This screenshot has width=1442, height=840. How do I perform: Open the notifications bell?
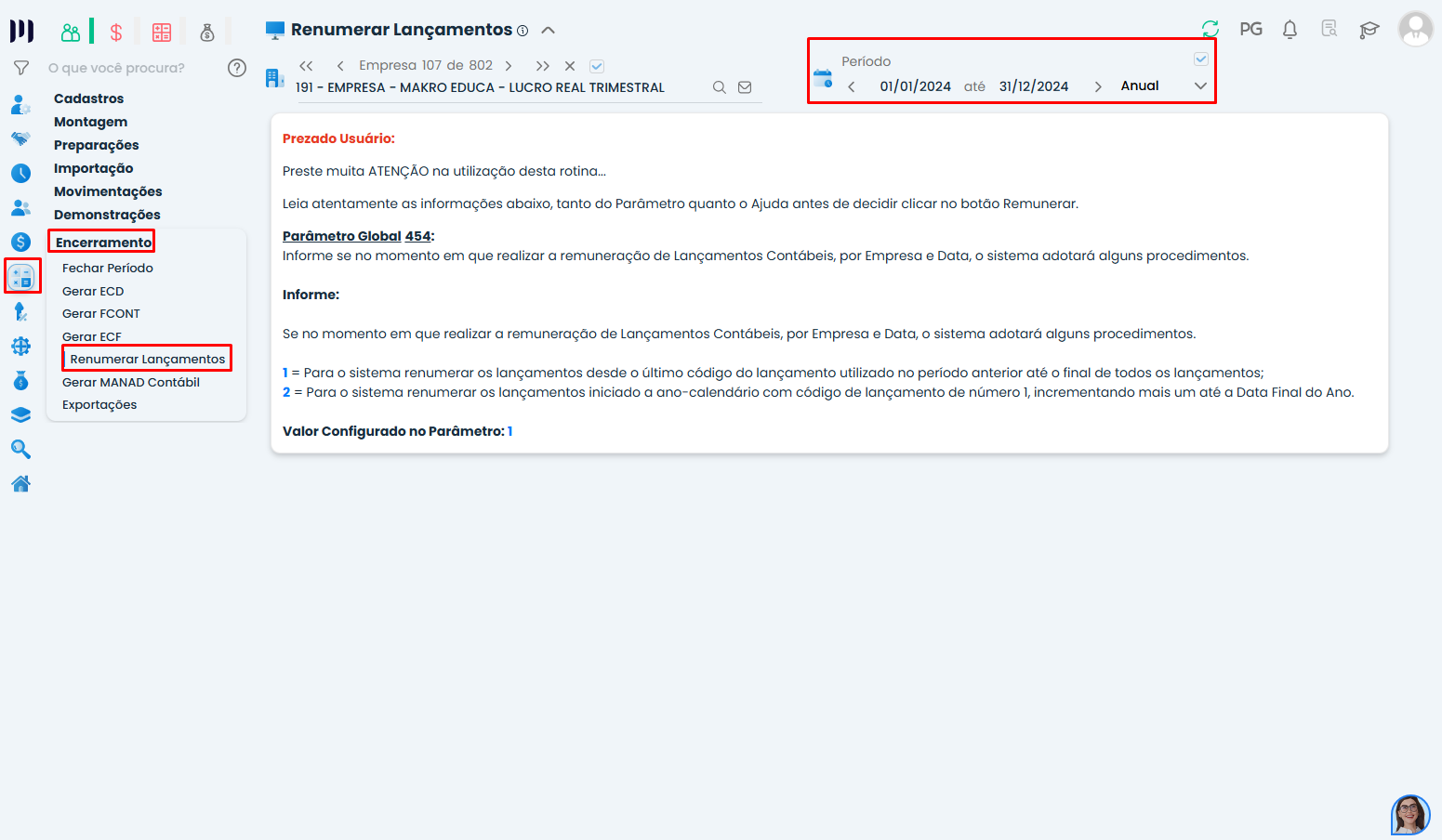(x=1290, y=30)
